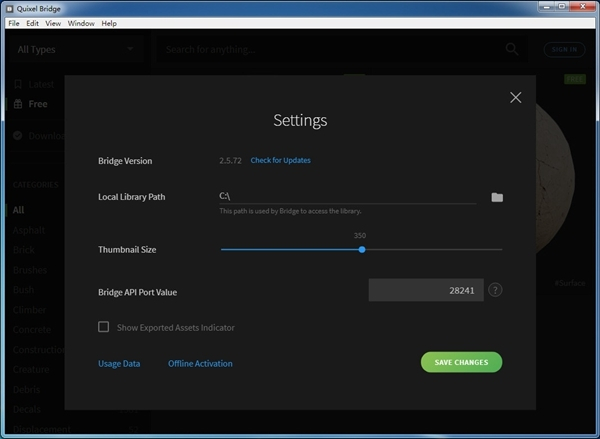Screen dimensions: 600x439
Task: Close the Settings dialog with the X
Action: tap(516, 97)
